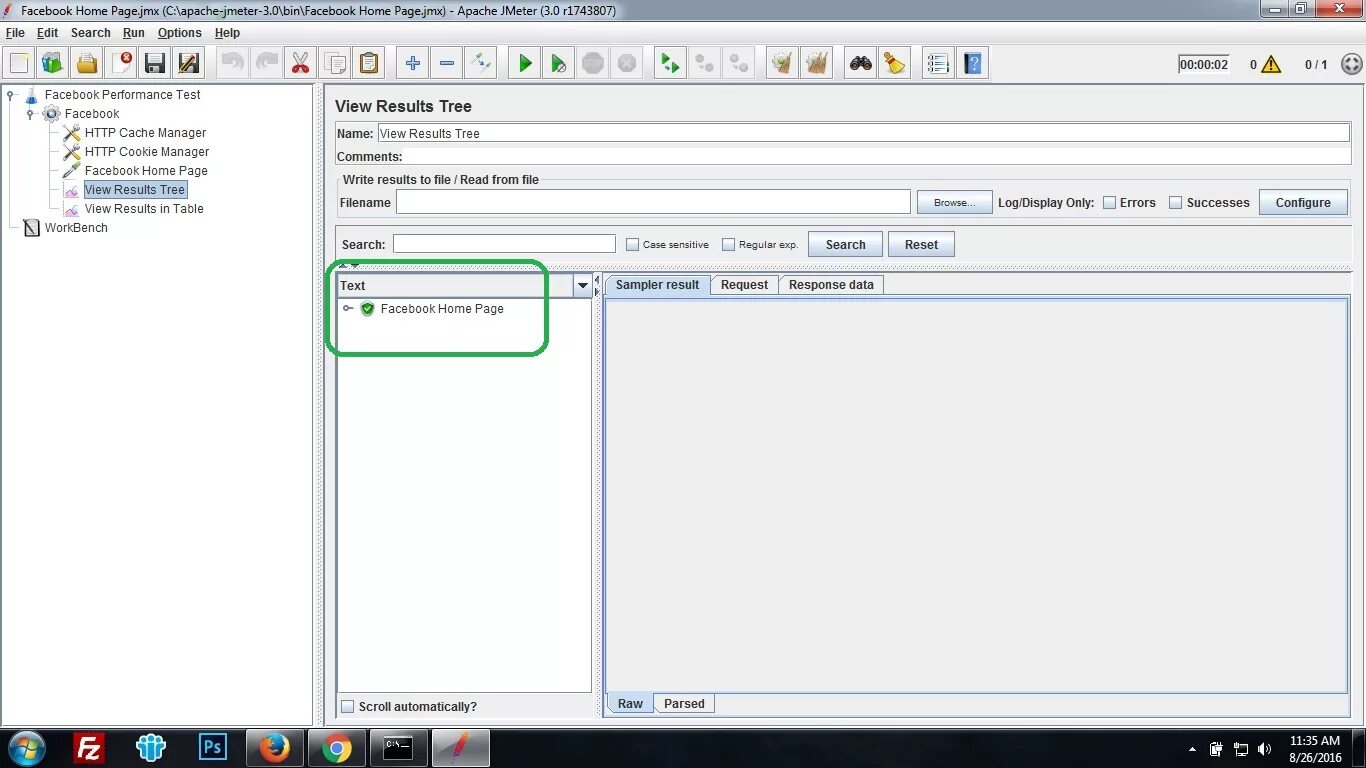Click the Copy icon in toolbar

[x=335, y=63]
